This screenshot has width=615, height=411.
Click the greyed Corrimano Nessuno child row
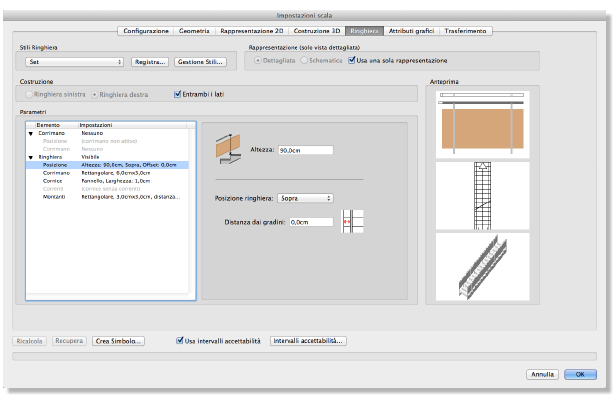pyautogui.click(x=107, y=149)
